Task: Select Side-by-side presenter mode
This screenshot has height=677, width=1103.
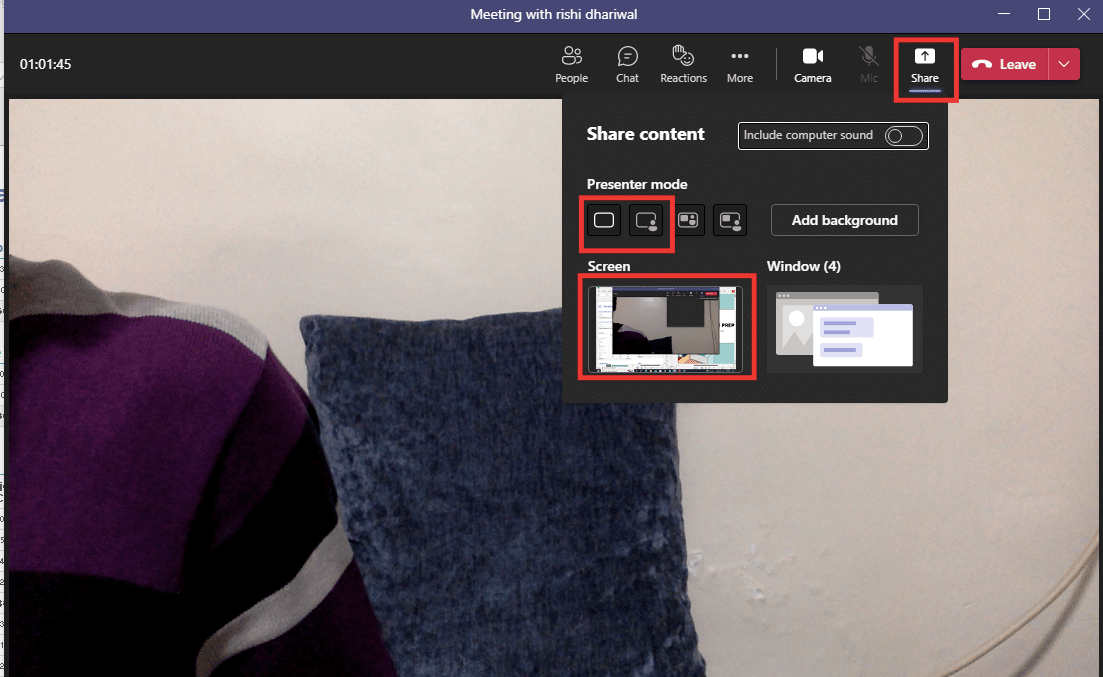Action: click(x=688, y=220)
